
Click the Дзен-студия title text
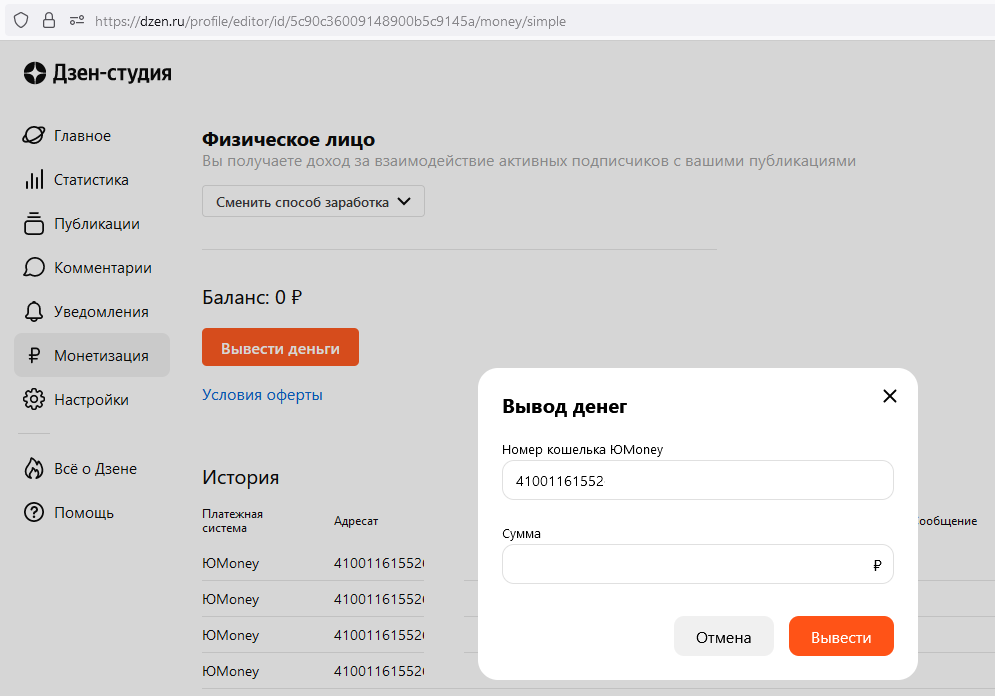click(x=112, y=73)
